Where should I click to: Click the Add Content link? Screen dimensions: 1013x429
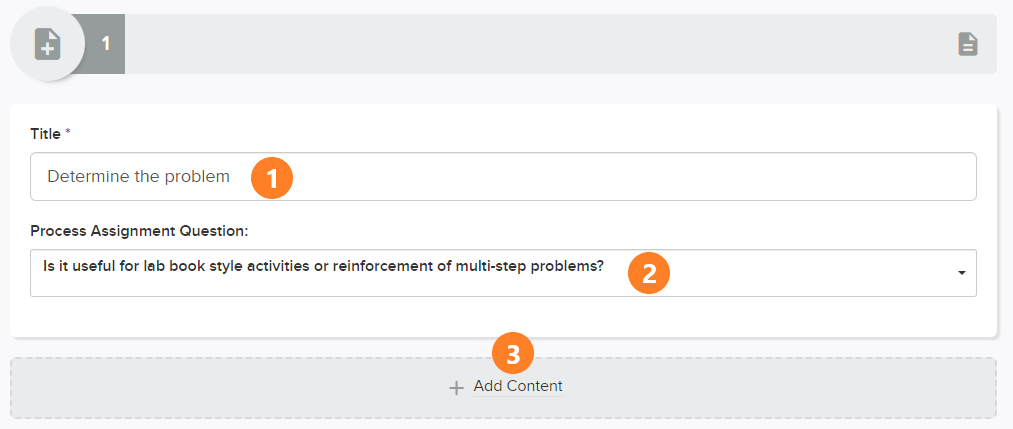point(518,386)
